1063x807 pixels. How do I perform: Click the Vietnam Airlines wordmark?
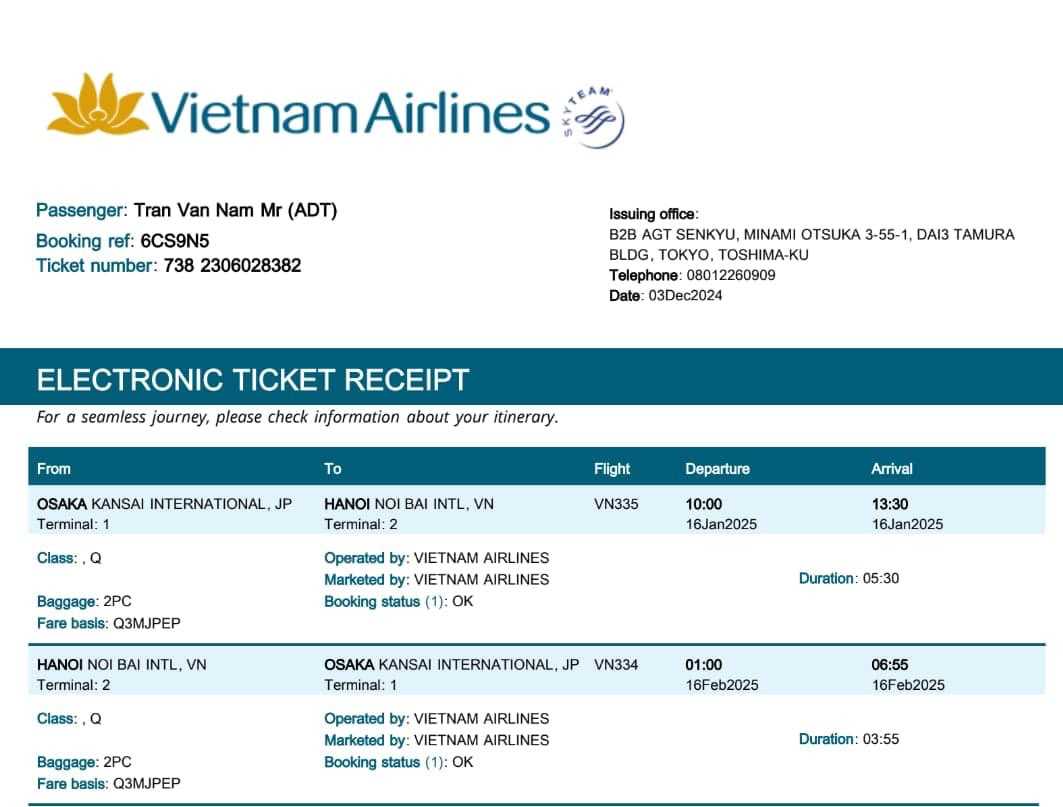351,112
